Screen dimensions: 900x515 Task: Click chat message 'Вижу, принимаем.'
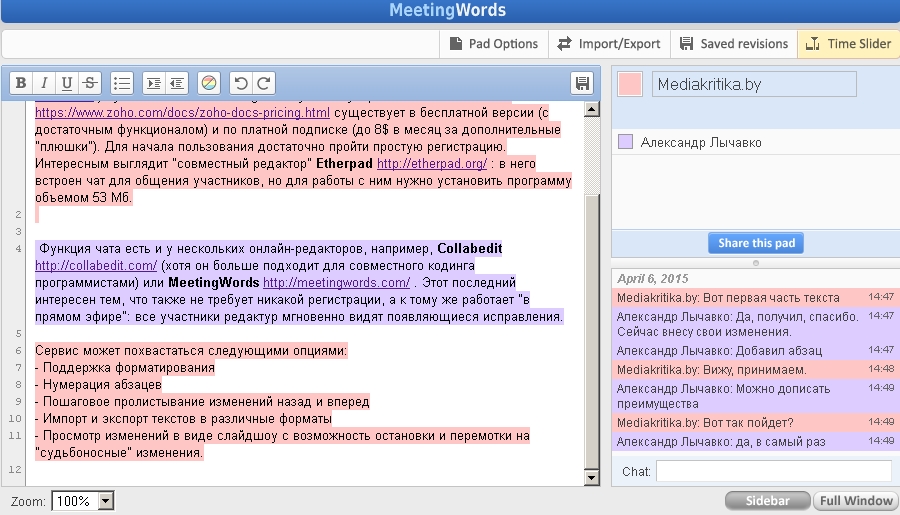pos(755,370)
